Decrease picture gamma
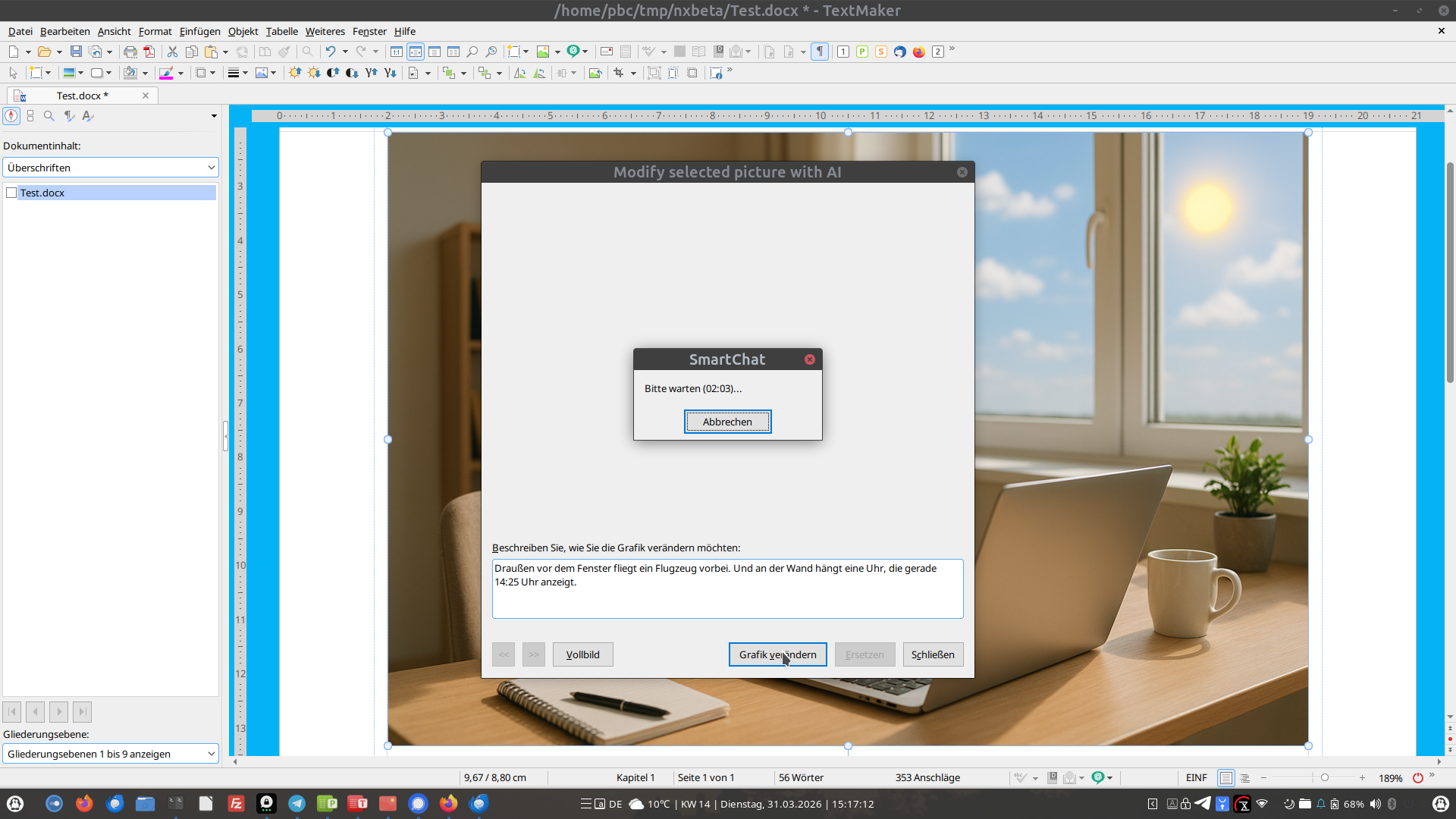Viewport: 1456px width, 819px height. tap(390, 73)
